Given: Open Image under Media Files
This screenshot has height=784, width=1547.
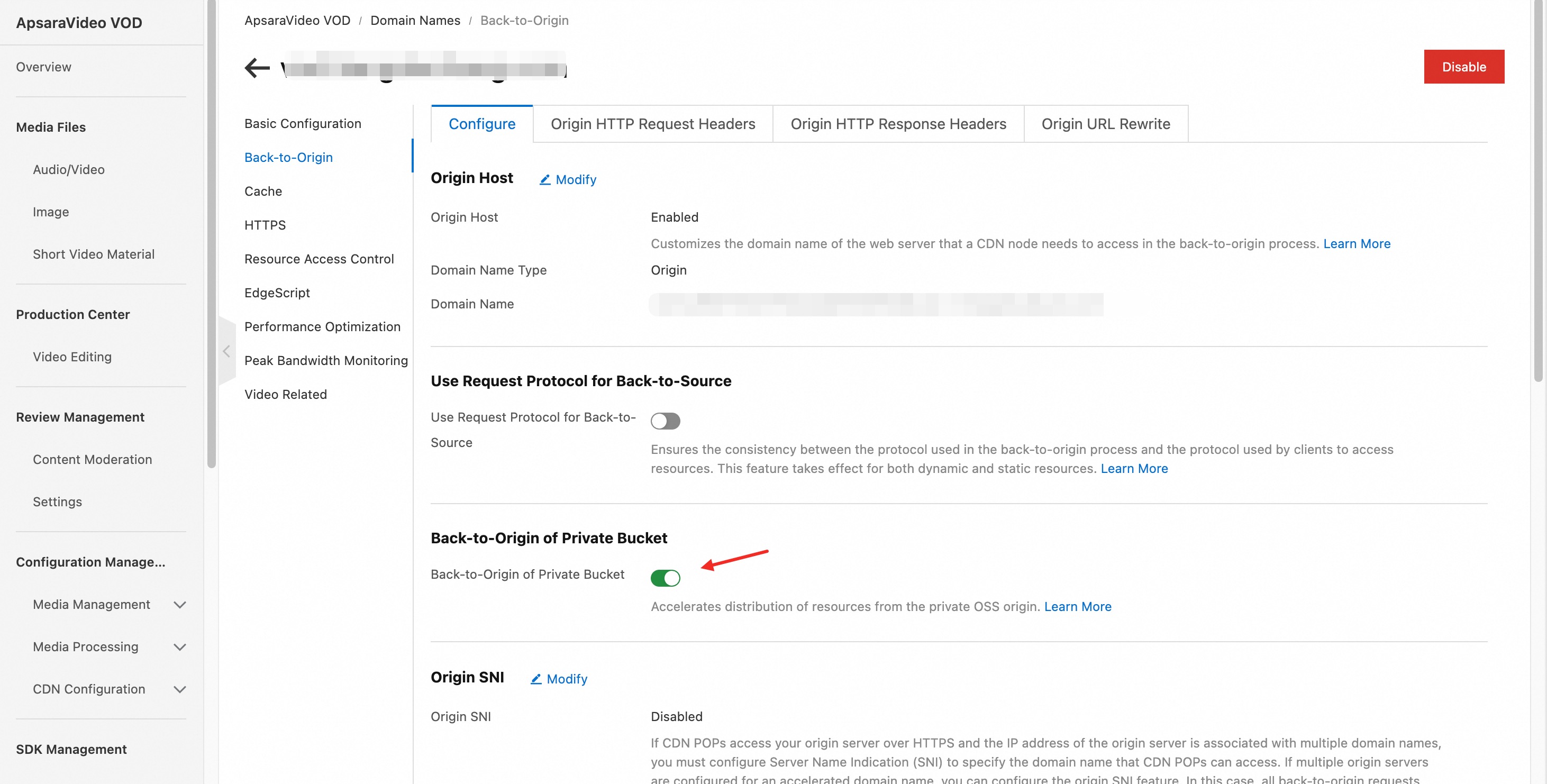Looking at the screenshot, I should click(50, 212).
